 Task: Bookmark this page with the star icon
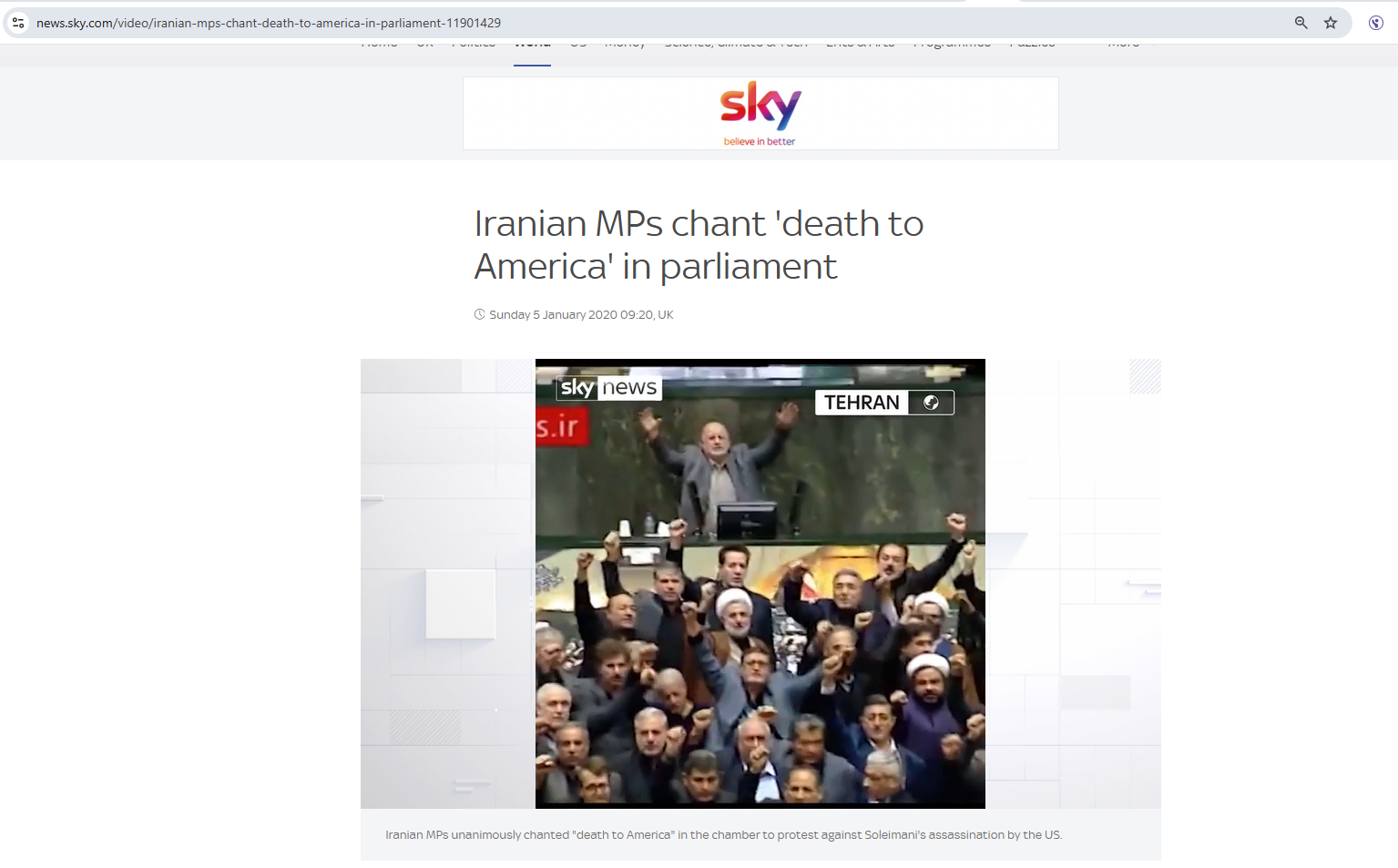point(1331,23)
